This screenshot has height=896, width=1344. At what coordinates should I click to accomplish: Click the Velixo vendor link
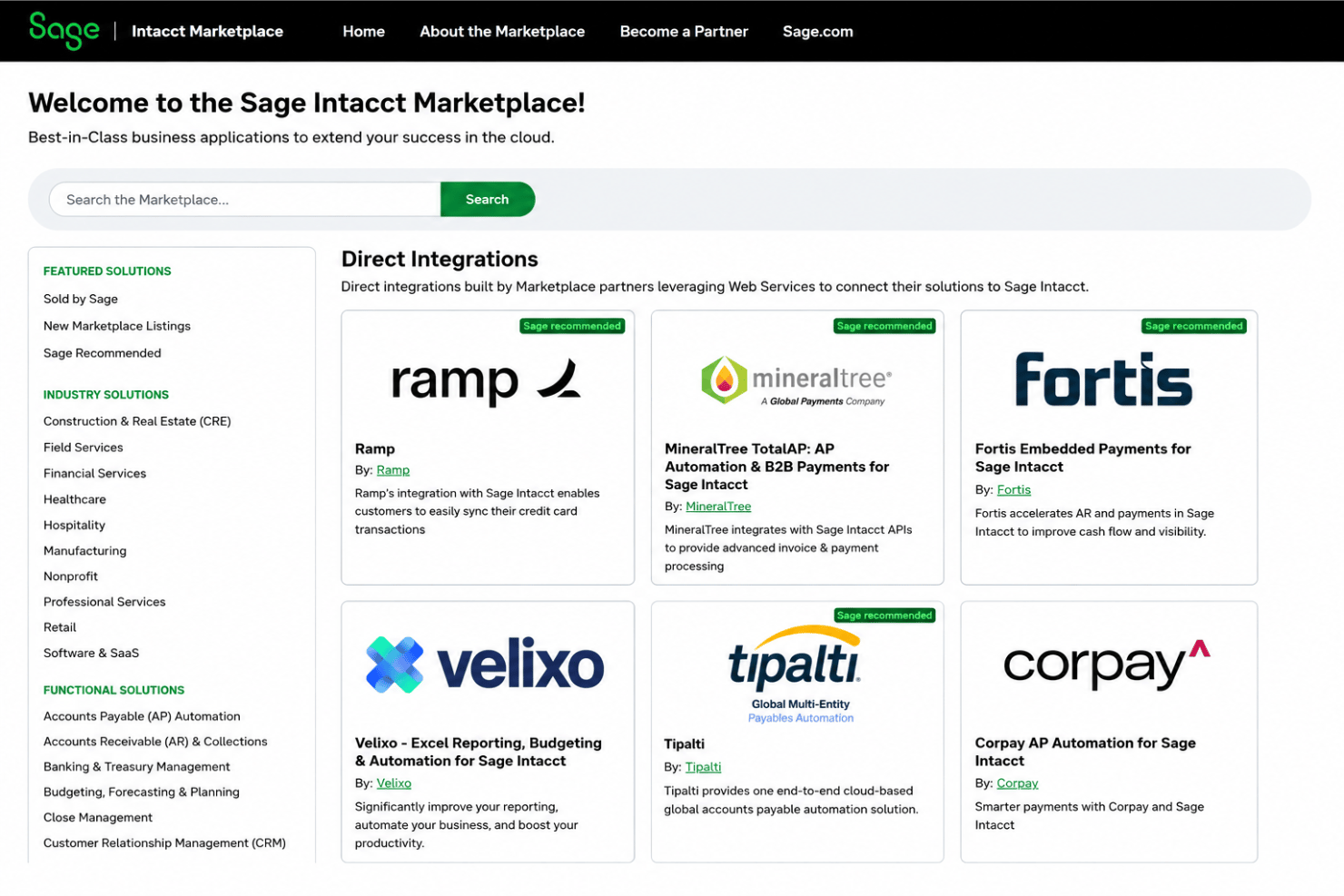click(x=394, y=783)
